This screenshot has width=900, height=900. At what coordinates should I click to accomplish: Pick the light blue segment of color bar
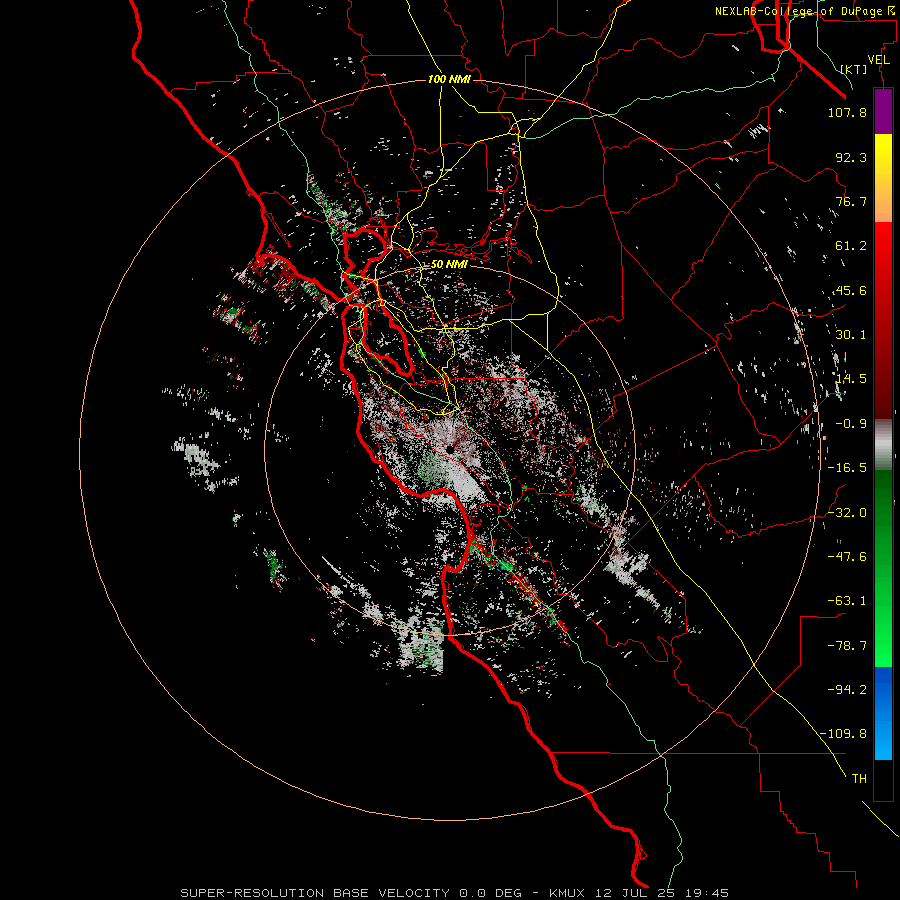[883, 740]
